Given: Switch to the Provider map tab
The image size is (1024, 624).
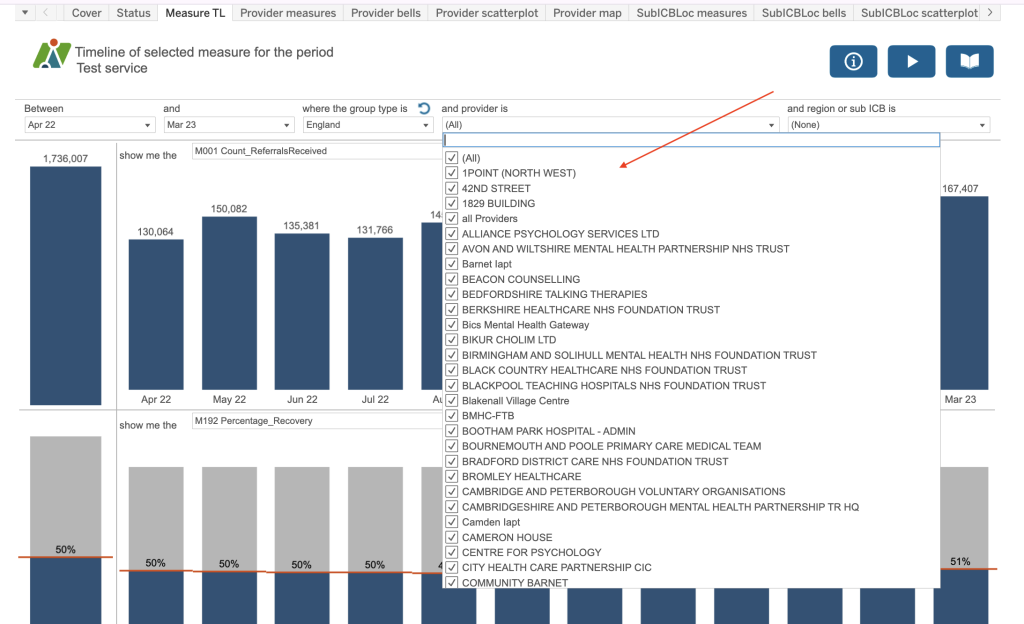Looking at the screenshot, I should click(x=586, y=13).
